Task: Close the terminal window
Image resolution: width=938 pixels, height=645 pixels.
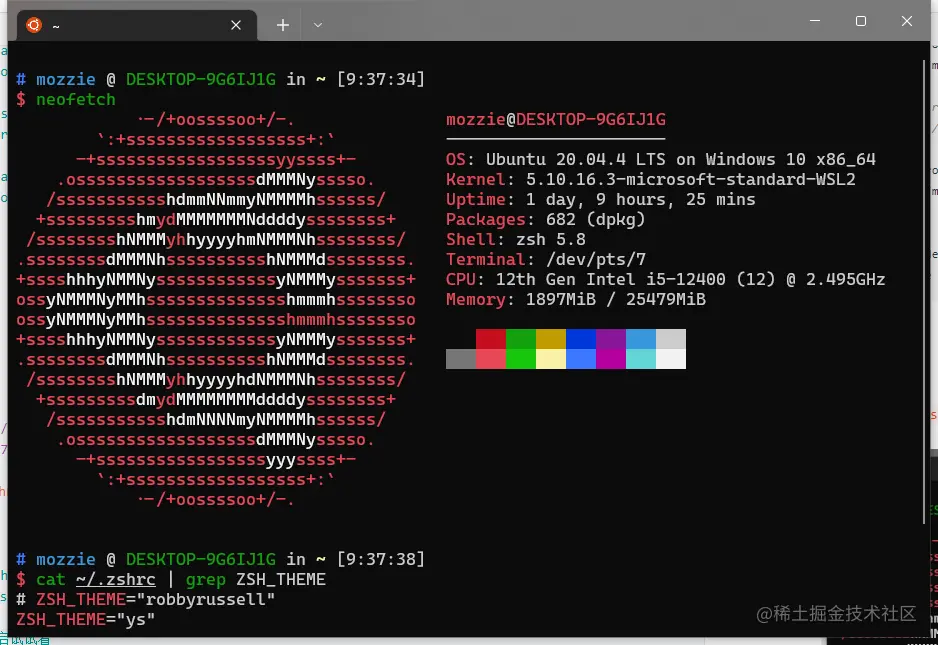Action: pos(907,21)
